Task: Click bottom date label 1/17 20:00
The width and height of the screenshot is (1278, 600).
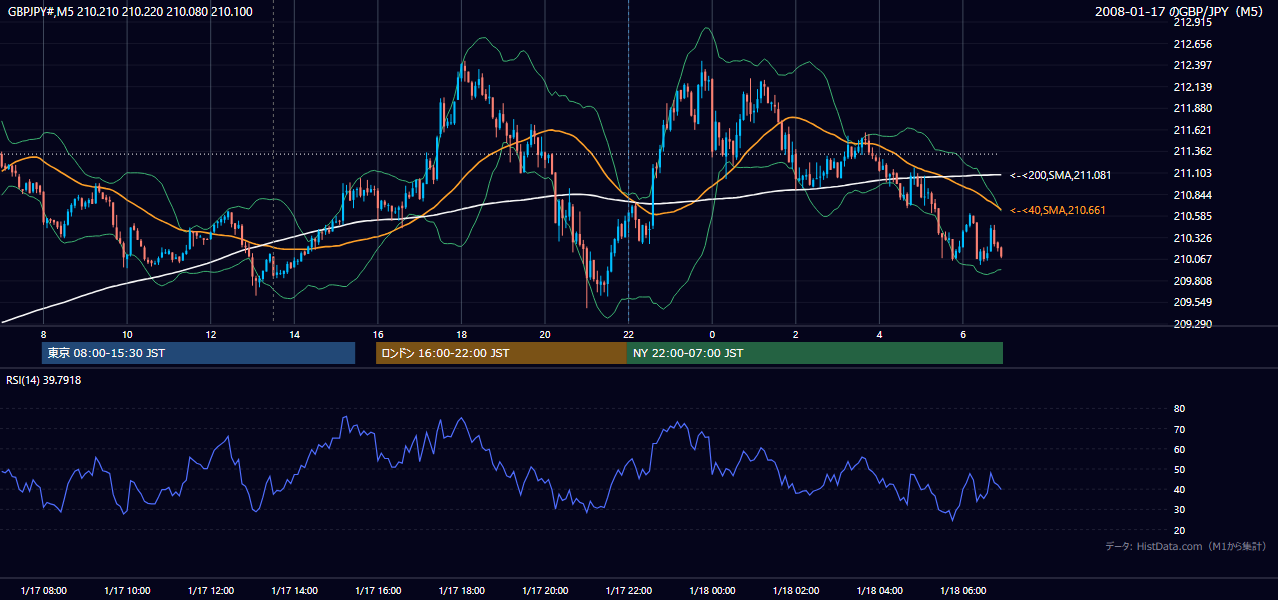Action: tap(544, 591)
